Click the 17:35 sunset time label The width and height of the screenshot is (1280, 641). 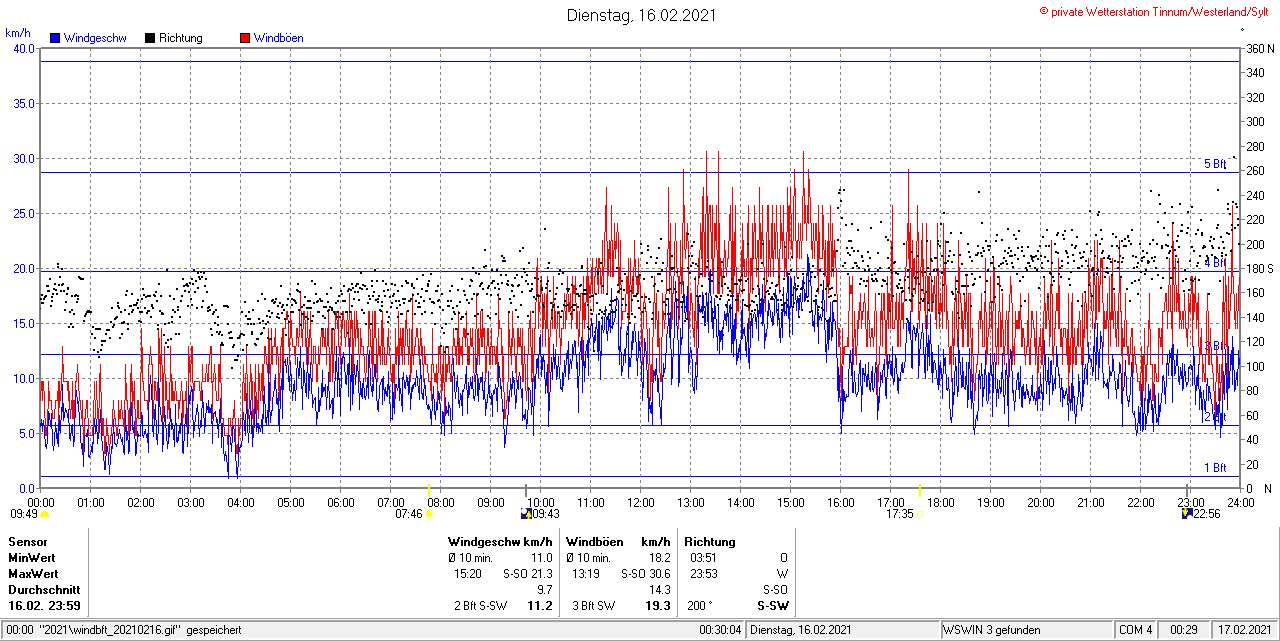point(900,514)
